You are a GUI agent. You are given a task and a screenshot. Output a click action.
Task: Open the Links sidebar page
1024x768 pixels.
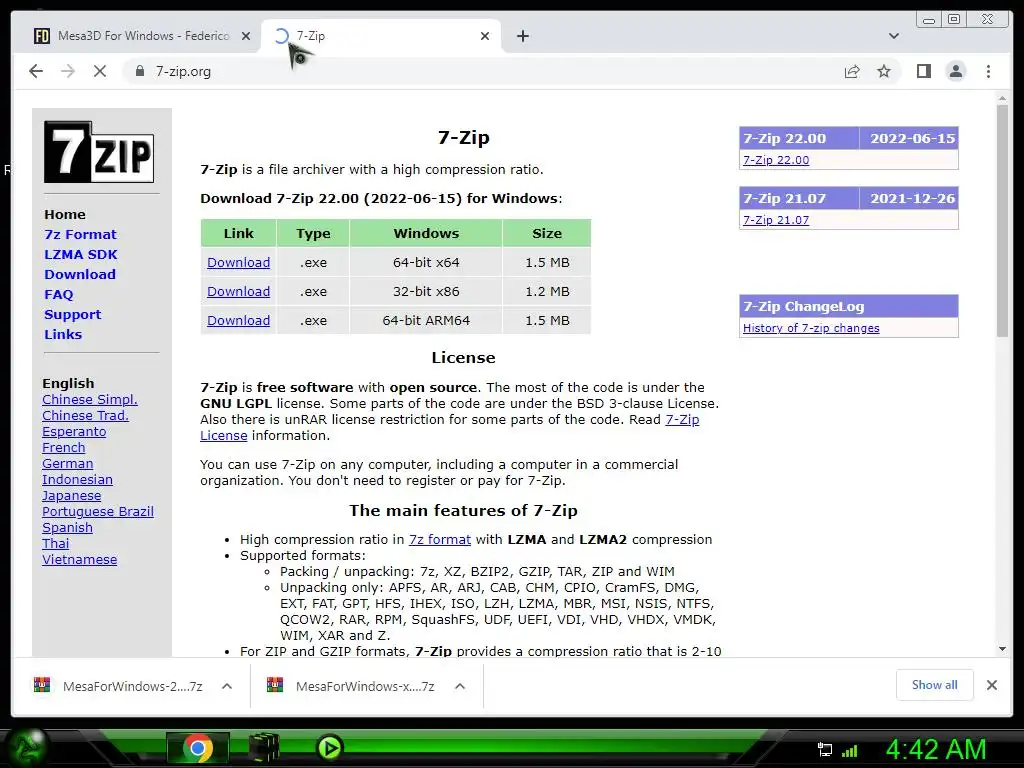point(63,334)
